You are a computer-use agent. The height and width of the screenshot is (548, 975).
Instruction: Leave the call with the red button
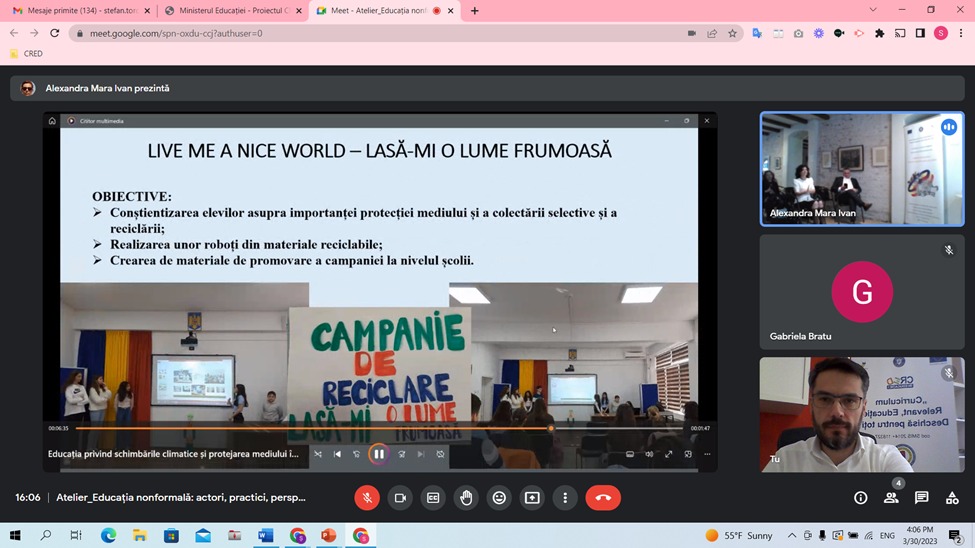(603, 498)
